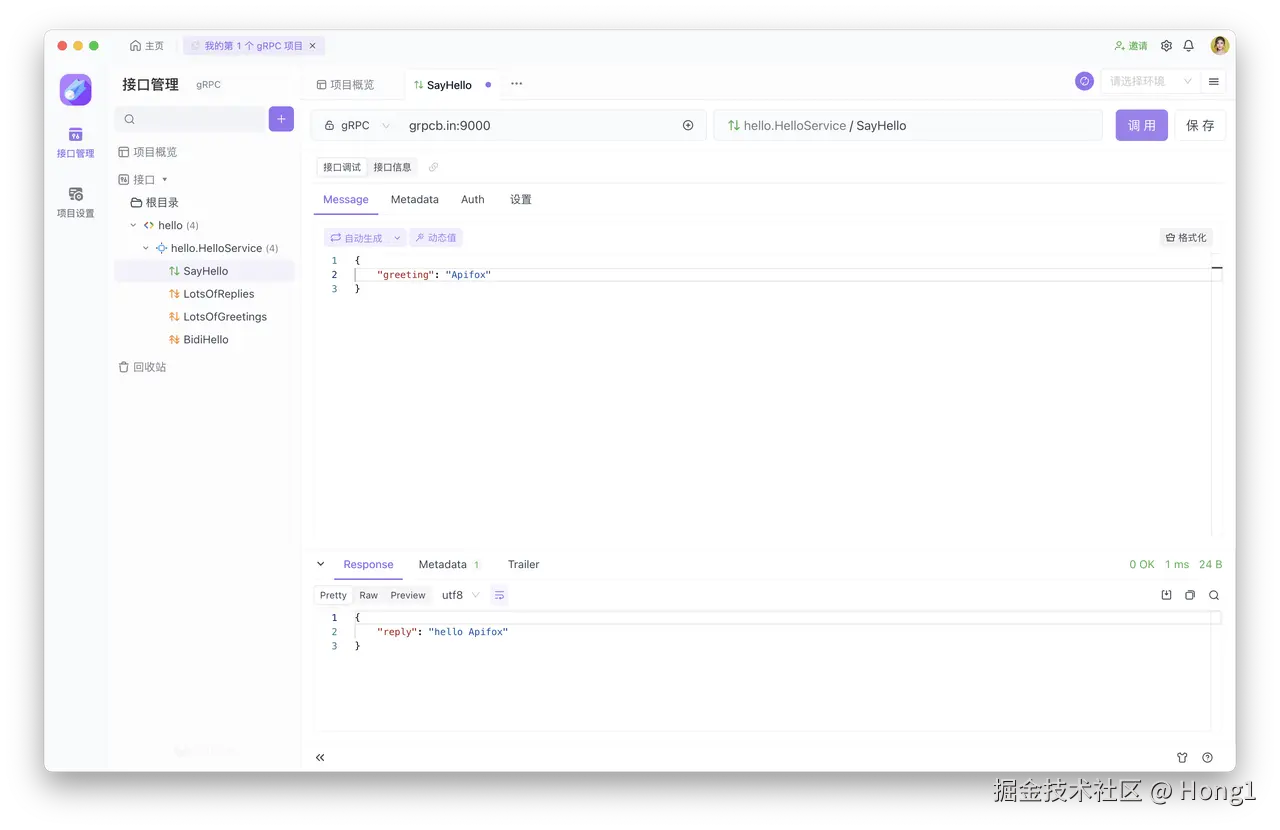
Task: Switch to 接口信息 mode
Action: coord(392,167)
